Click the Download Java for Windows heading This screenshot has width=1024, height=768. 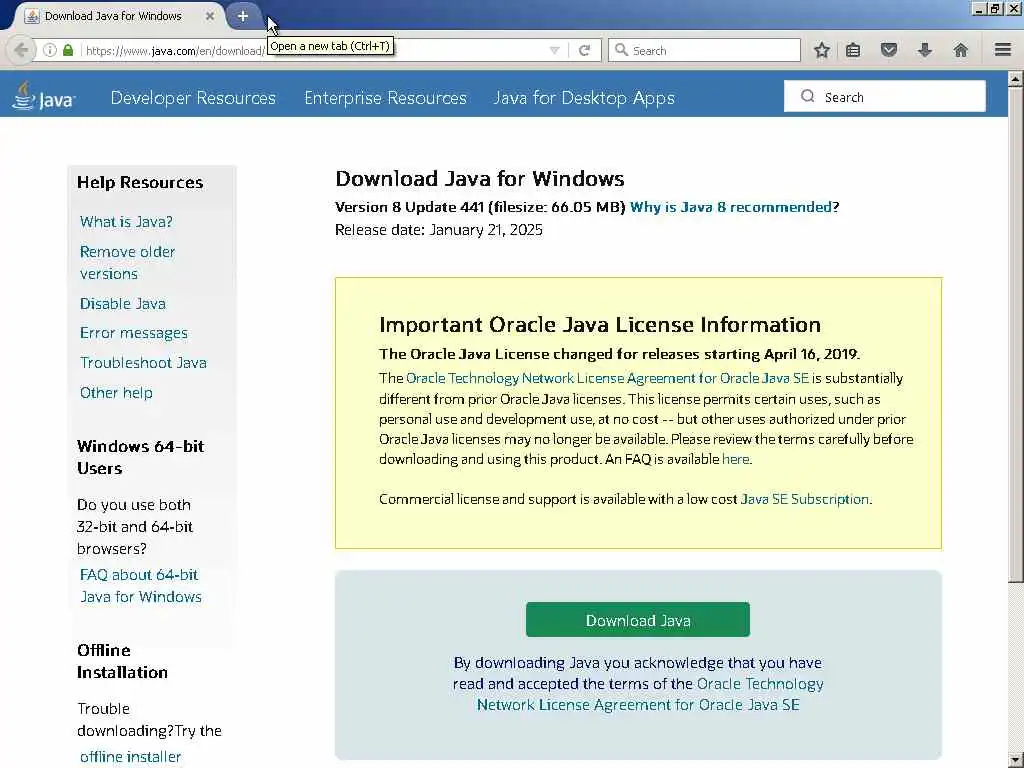pos(480,179)
